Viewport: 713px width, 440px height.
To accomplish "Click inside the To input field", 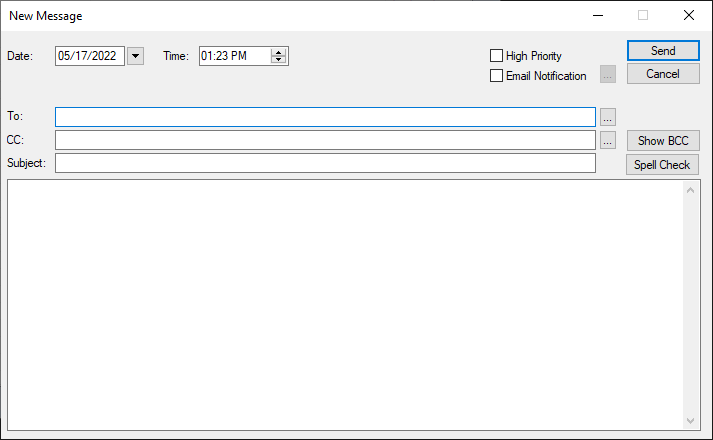I will pos(325,117).
